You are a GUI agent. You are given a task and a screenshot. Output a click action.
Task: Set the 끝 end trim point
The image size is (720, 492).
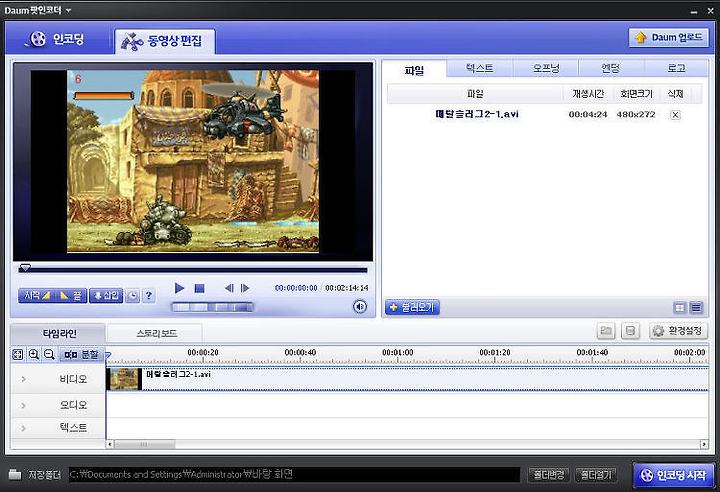(x=70, y=295)
